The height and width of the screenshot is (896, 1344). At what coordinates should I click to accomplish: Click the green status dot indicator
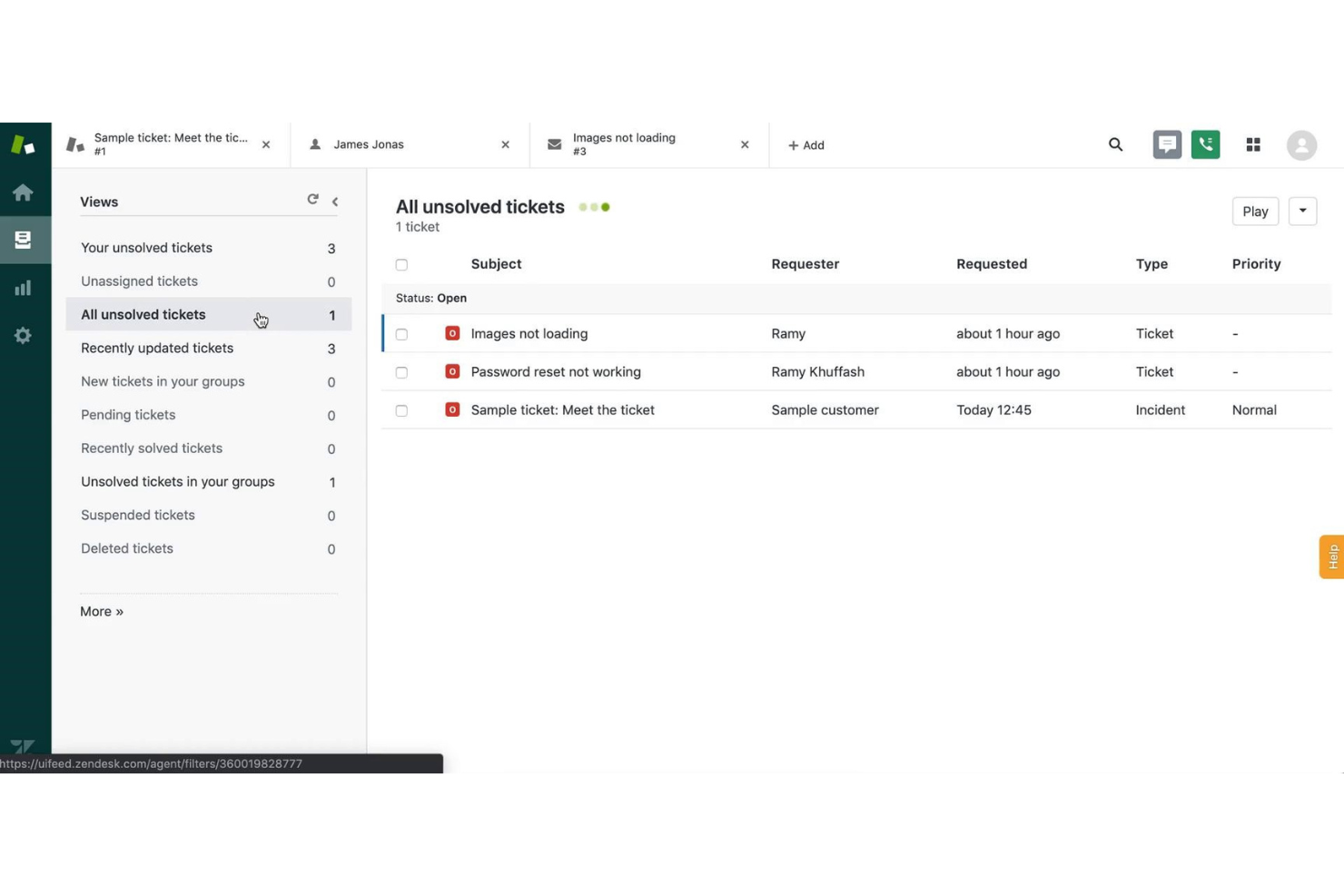(x=606, y=206)
